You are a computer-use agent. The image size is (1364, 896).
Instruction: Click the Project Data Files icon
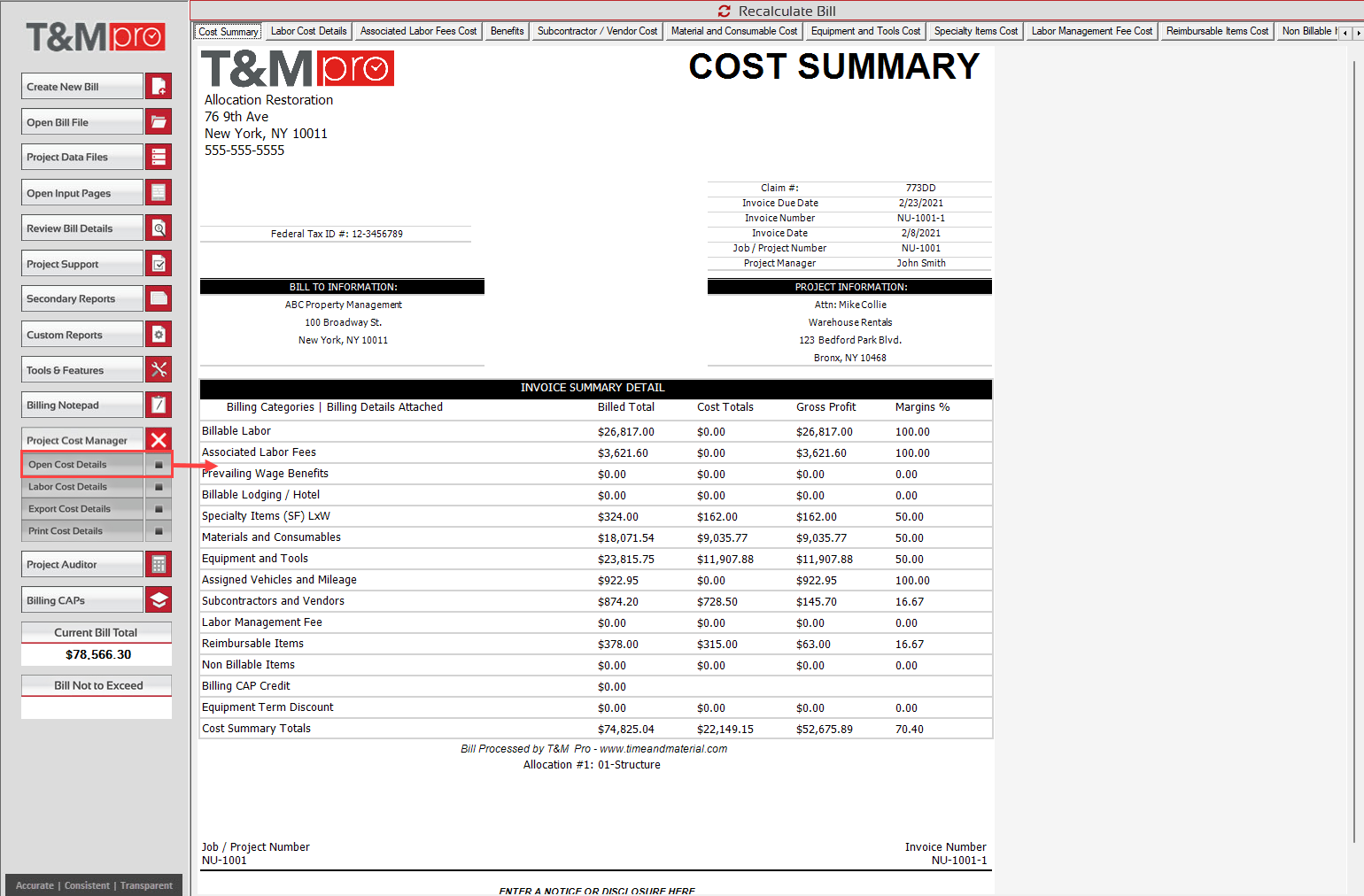coord(159,157)
